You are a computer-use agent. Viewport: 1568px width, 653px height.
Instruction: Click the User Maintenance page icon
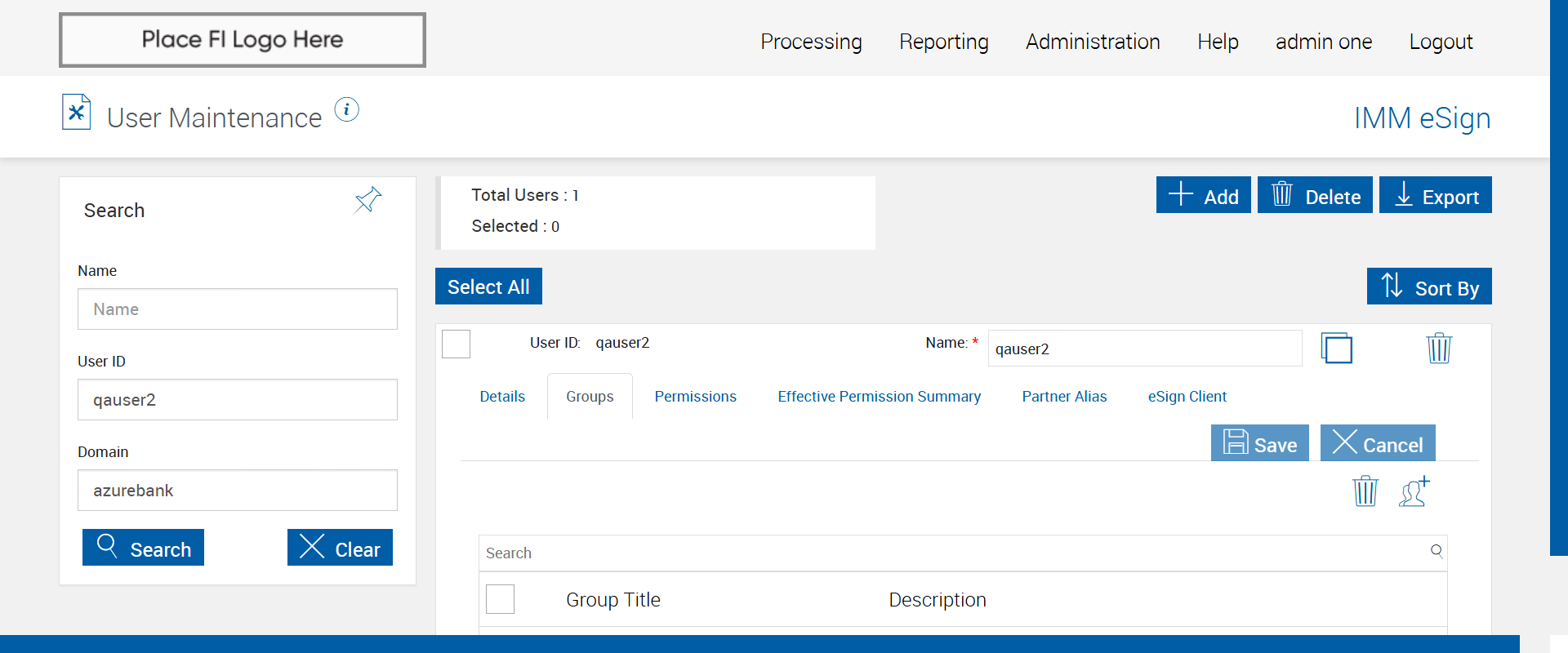[77, 113]
